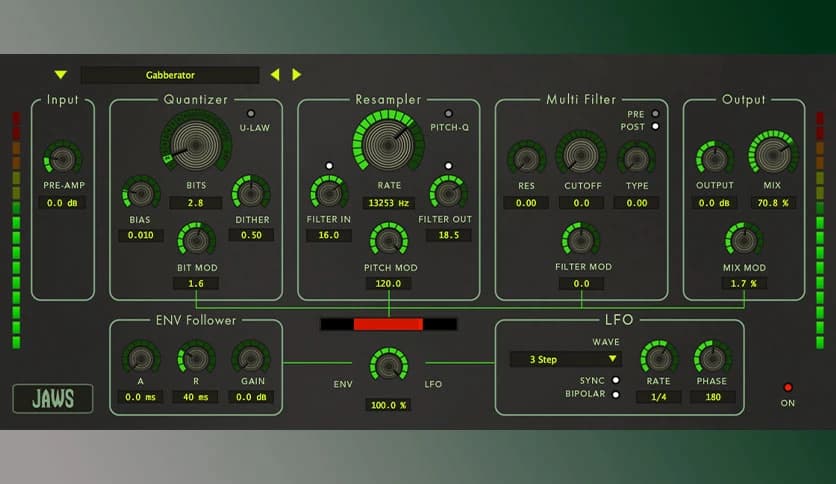Screen dimensions: 836x484
Task: Click the PHASE value 180
Action: click(713, 397)
